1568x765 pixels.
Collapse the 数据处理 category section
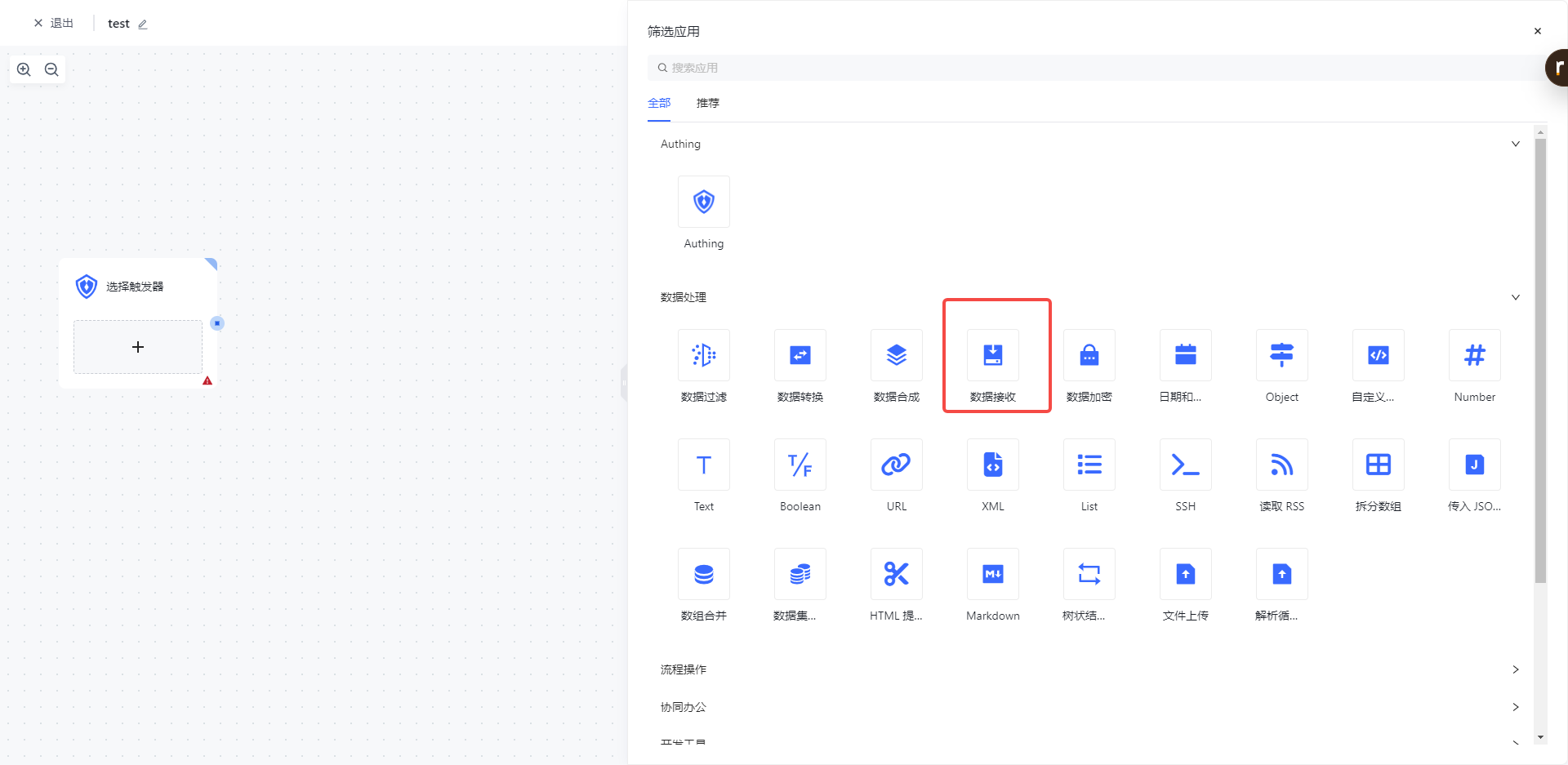click(x=1515, y=297)
